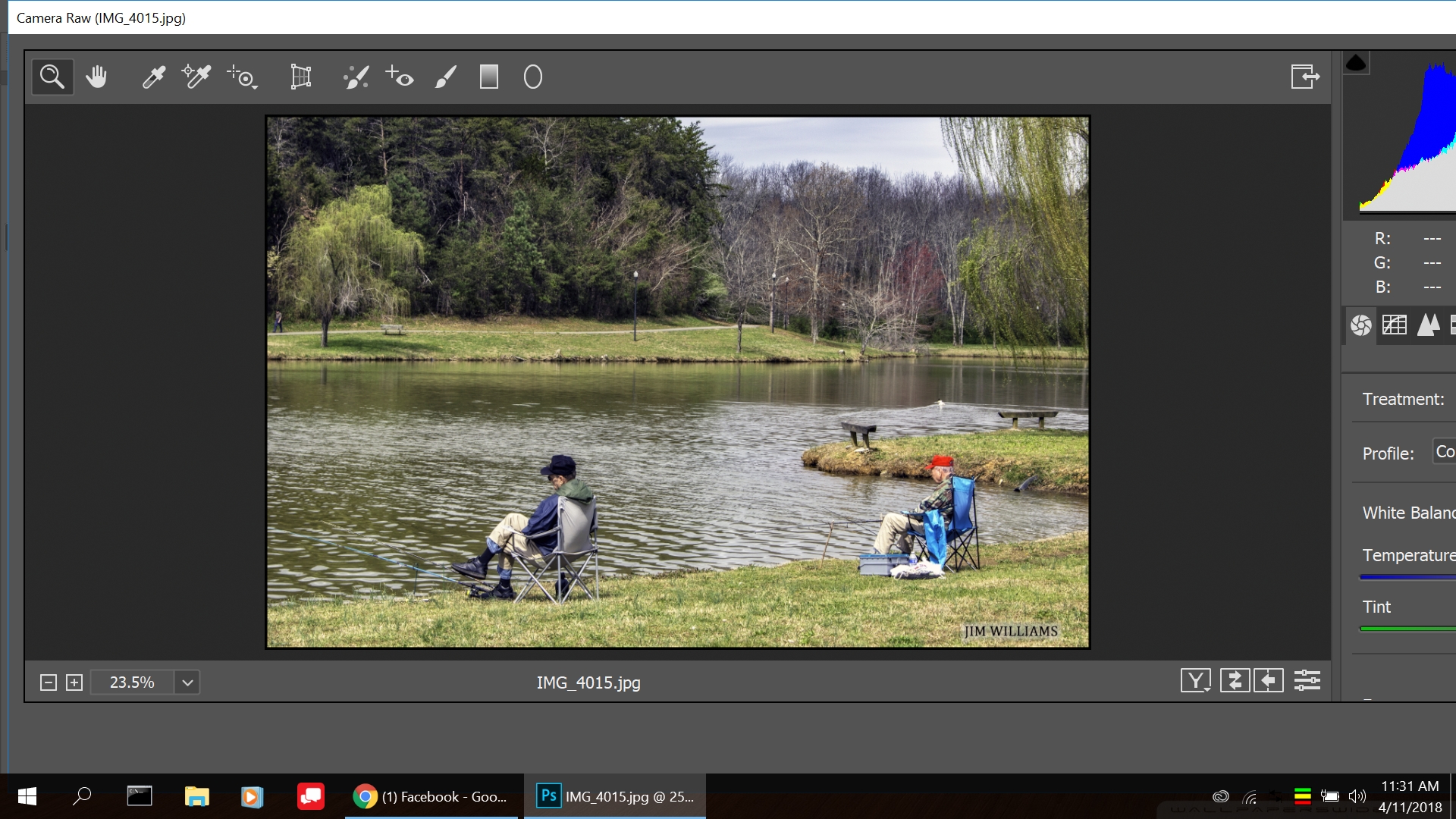Open File Explorer from the taskbar
Screen dimensions: 1456x819
pyautogui.click(x=196, y=796)
